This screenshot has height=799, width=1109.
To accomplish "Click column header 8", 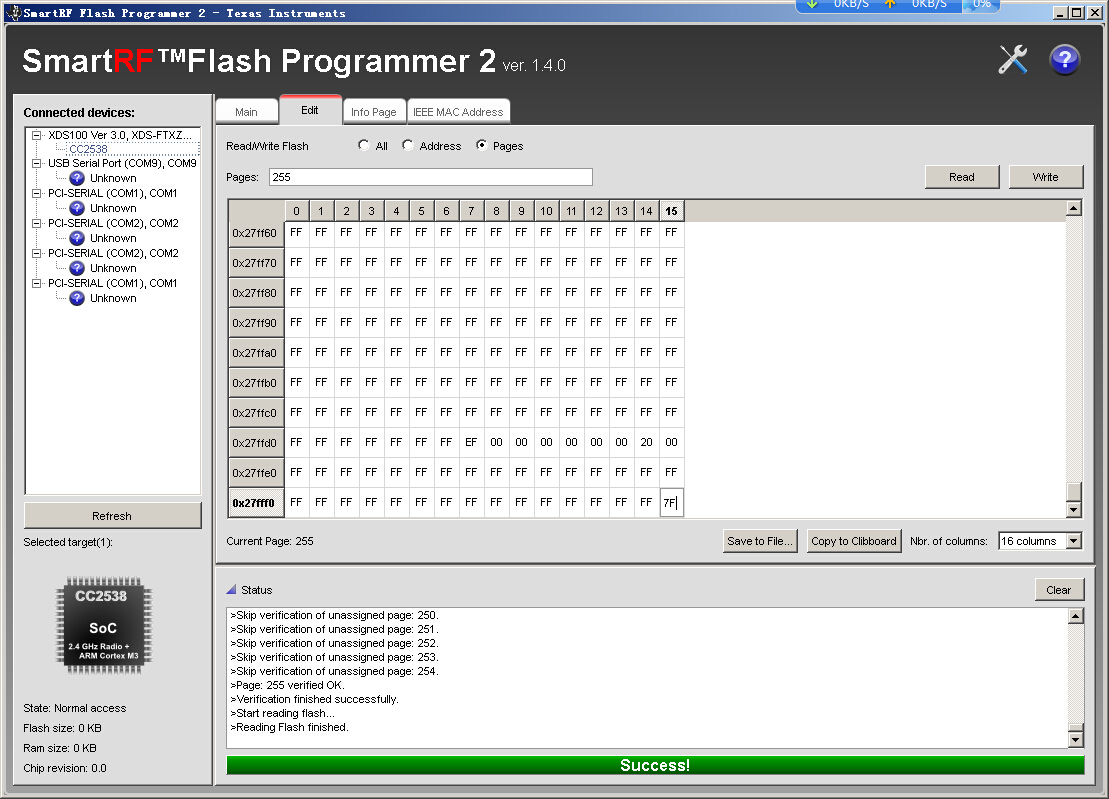I will (497, 211).
